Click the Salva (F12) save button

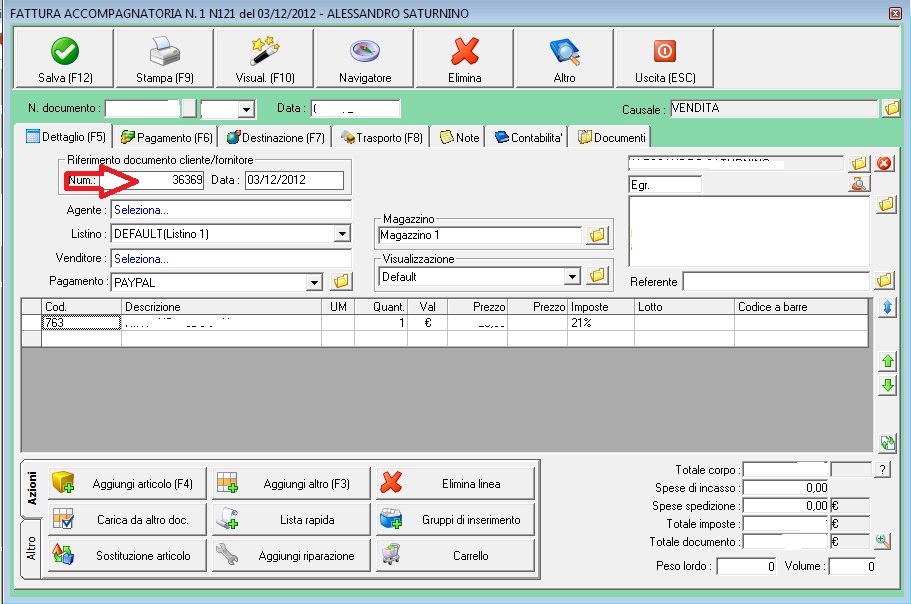65,58
